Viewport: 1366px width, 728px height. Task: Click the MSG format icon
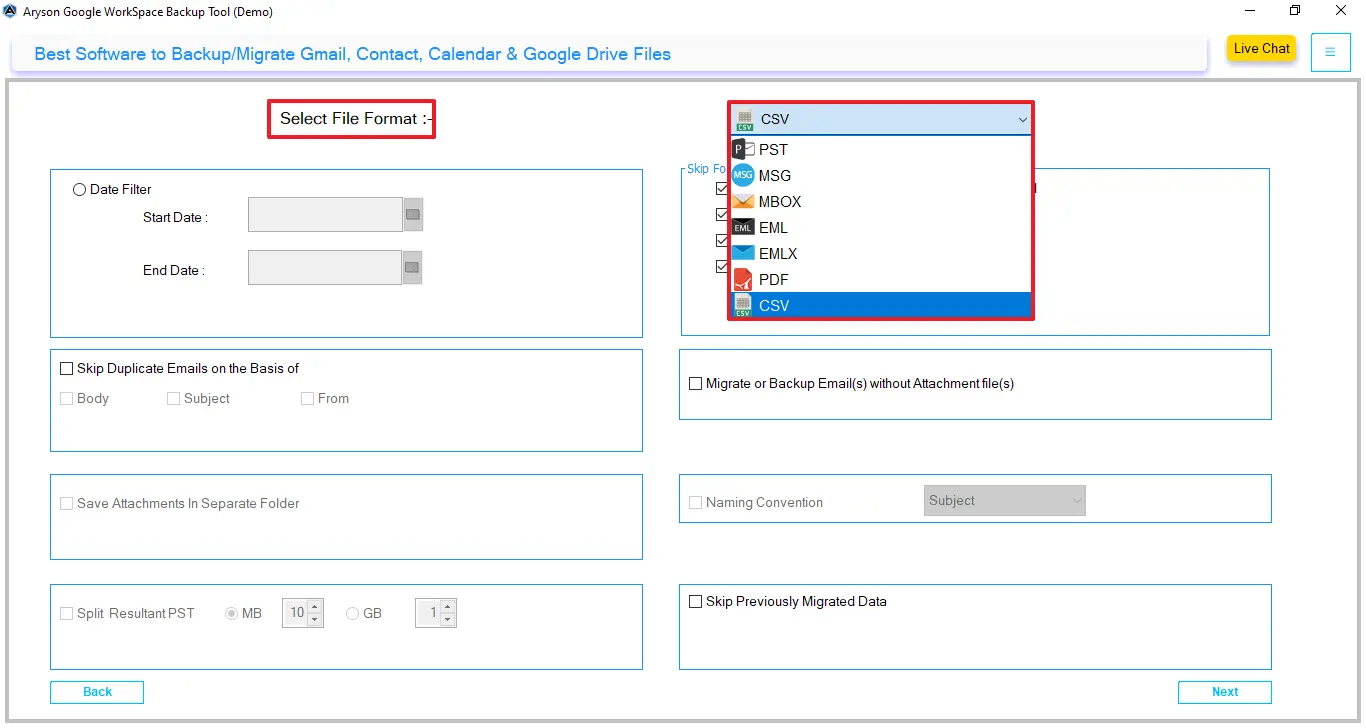click(x=742, y=174)
